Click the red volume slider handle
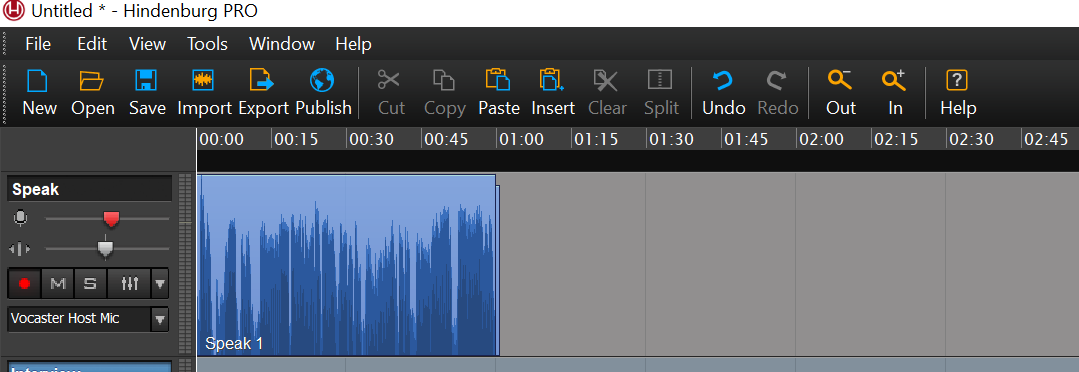This screenshot has width=1079, height=372. click(x=111, y=219)
